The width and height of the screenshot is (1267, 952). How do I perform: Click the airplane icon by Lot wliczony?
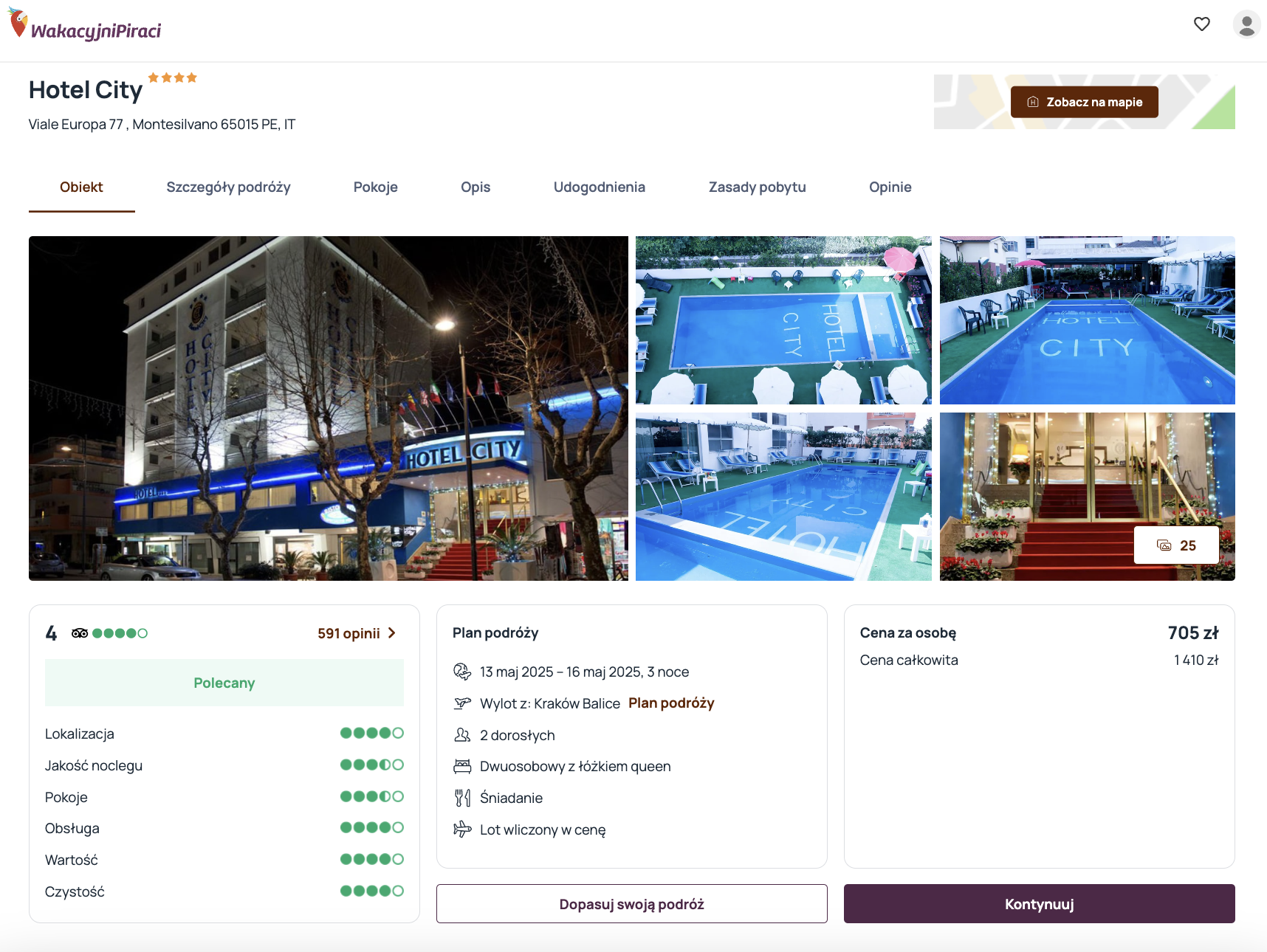[x=462, y=829]
